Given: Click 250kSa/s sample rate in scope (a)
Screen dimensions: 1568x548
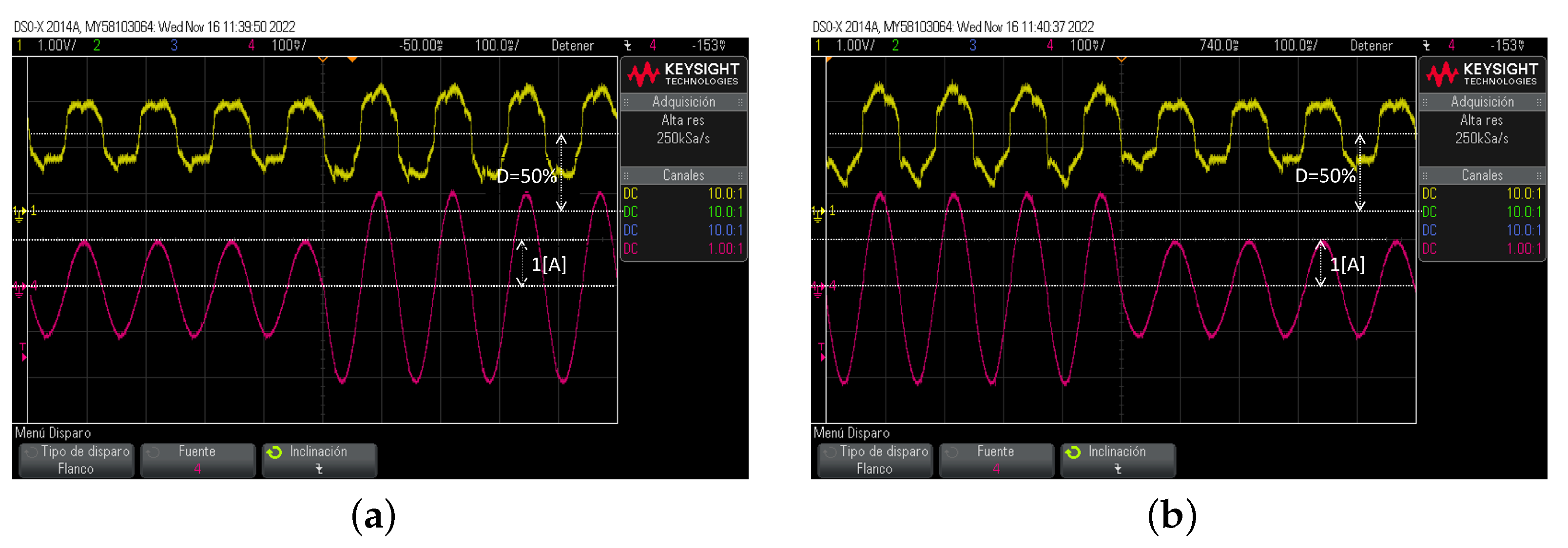Looking at the screenshot, I should [x=683, y=139].
